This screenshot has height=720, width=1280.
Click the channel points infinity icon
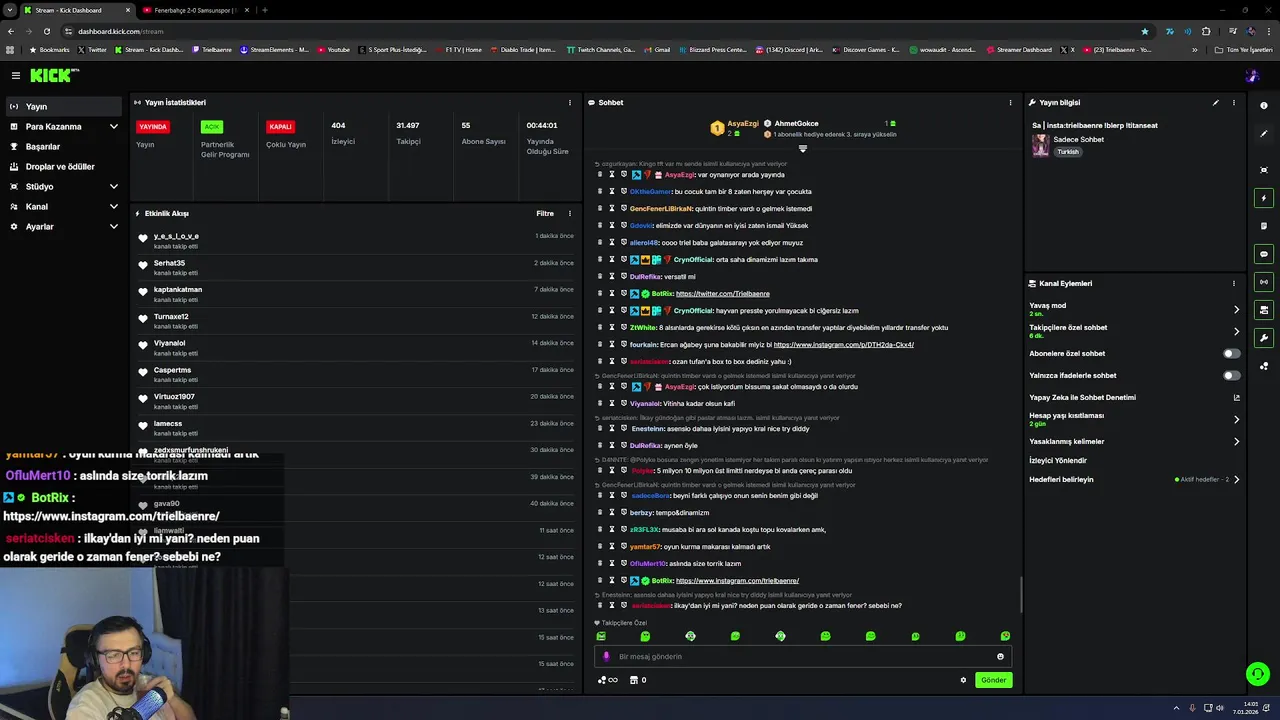tap(607, 680)
